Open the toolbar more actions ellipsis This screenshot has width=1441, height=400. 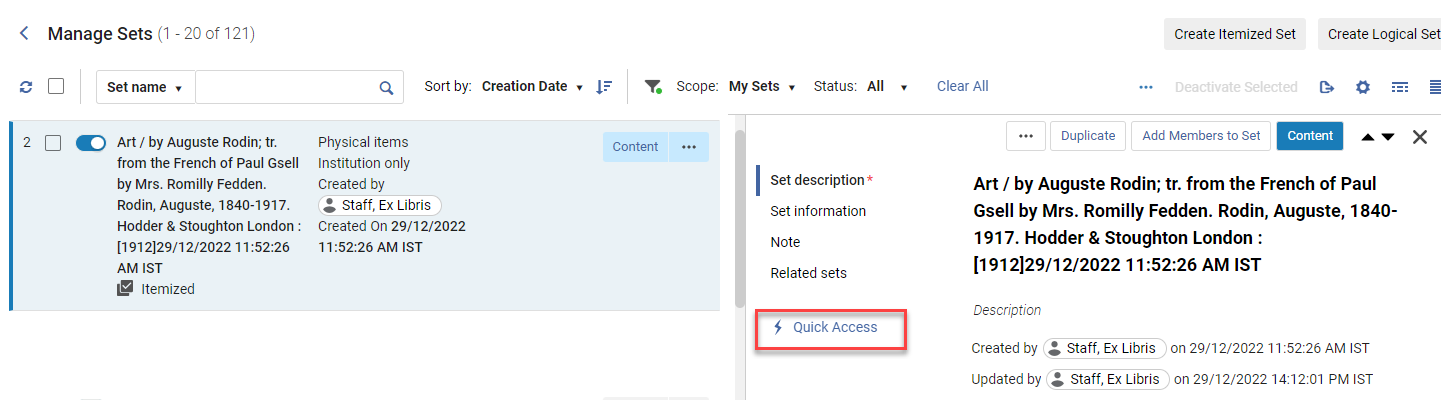1146,87
